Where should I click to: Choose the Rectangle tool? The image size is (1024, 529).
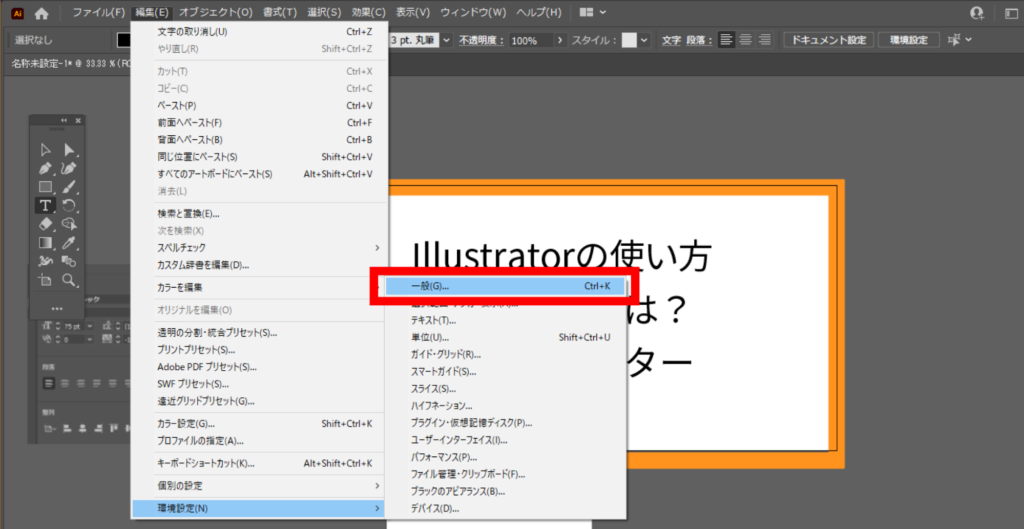(45, 187)
